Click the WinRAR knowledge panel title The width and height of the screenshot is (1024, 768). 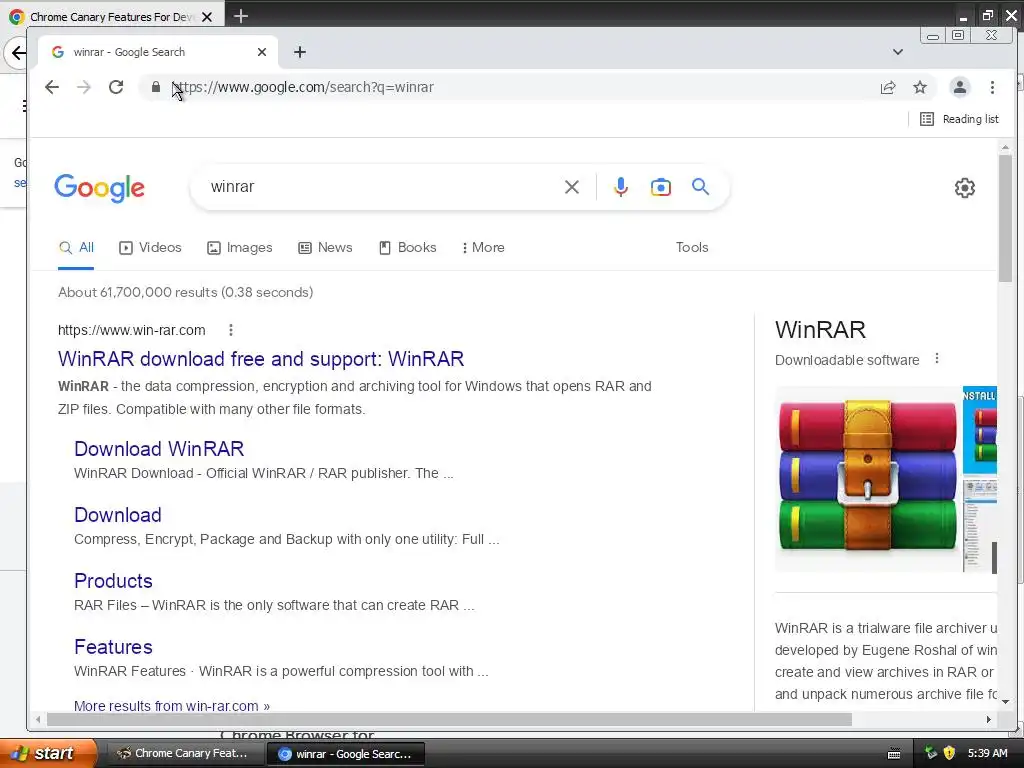click(x=820, y=330)
